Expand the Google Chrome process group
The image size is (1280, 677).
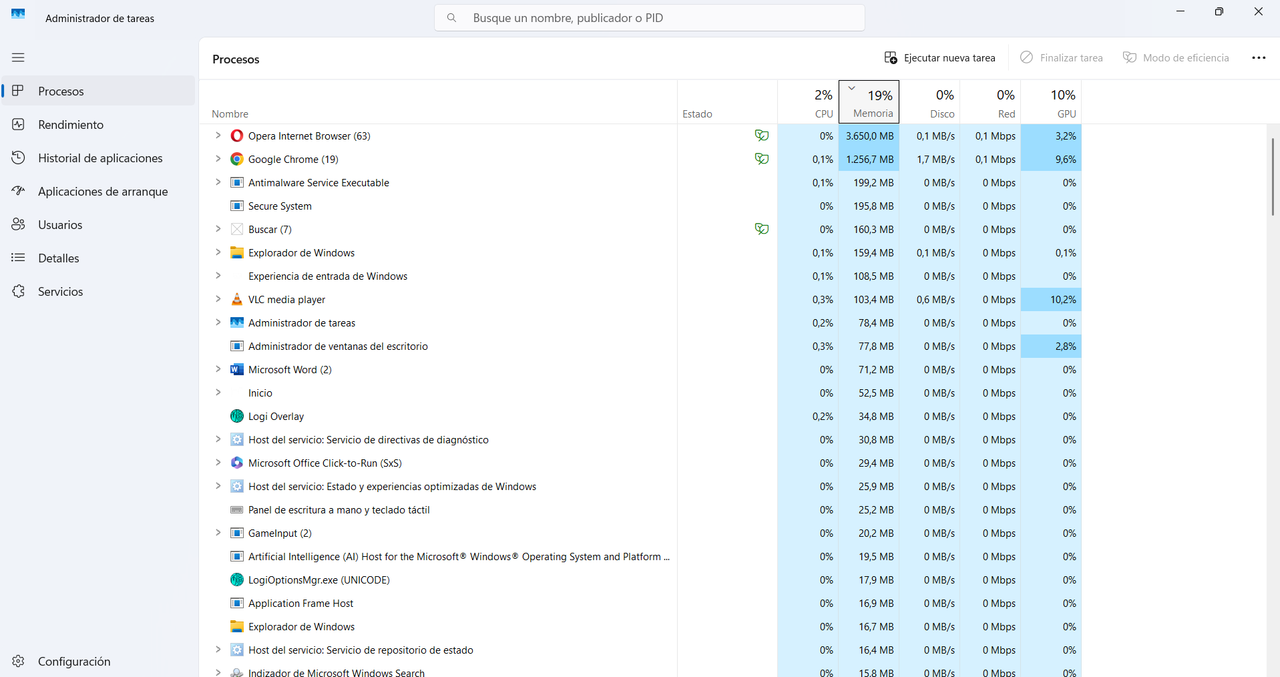pyautogui.click(x=218, y=159)
